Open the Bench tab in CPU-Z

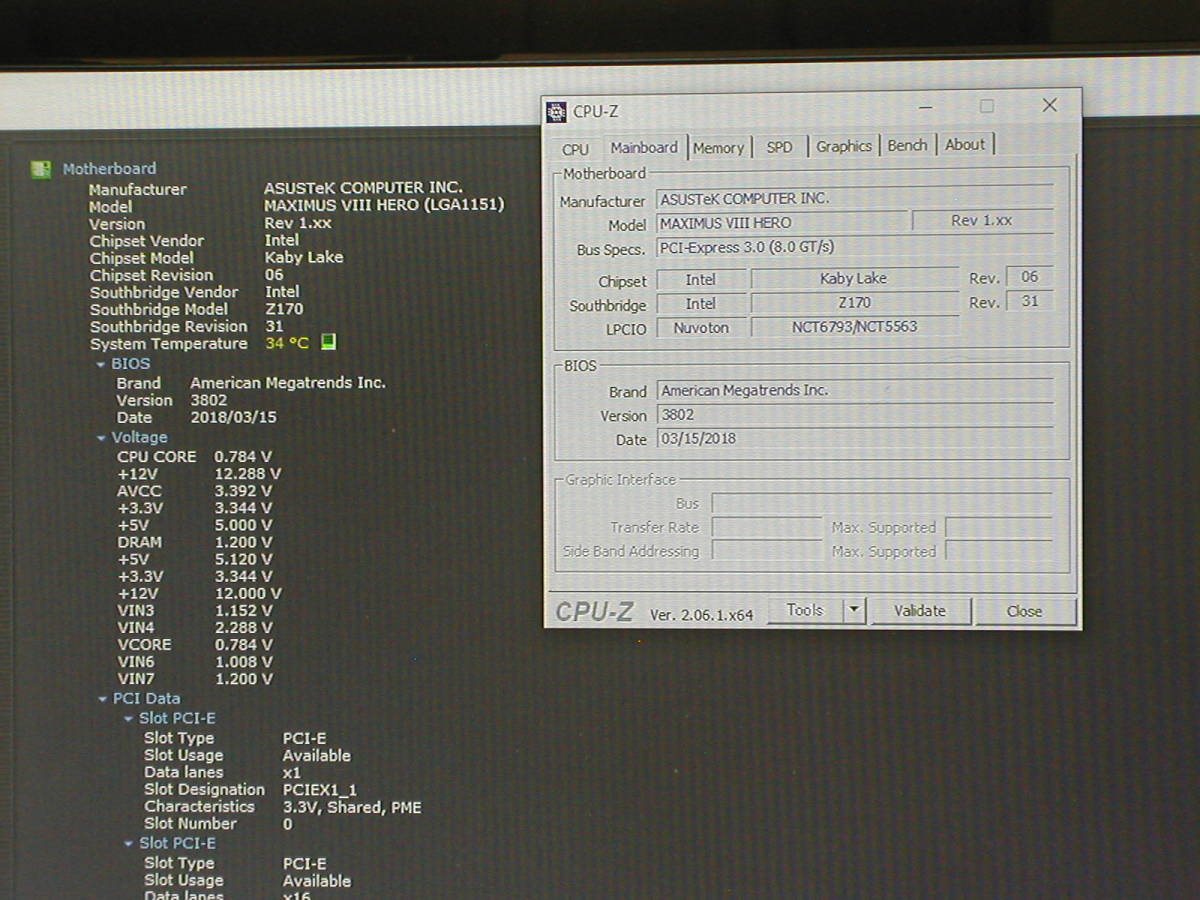tap(907, 145)
